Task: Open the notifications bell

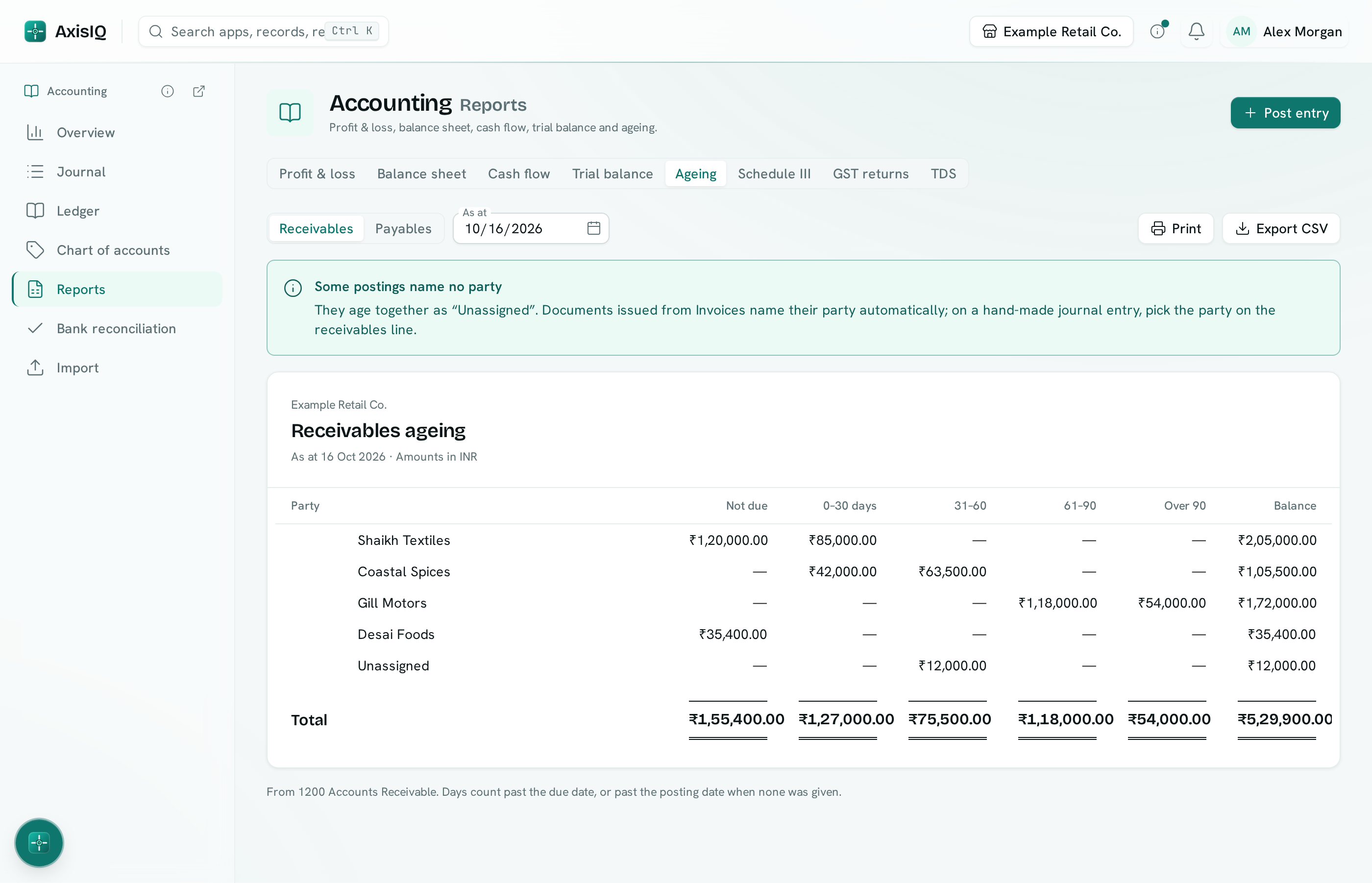Action: point(1196,31)
